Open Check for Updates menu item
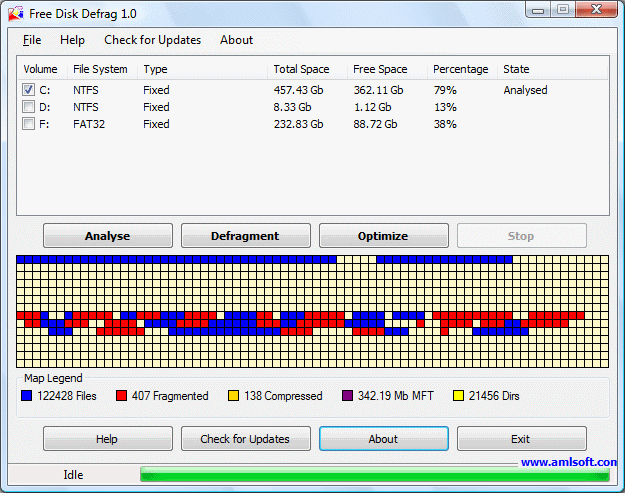 click(x=153, y=40)
